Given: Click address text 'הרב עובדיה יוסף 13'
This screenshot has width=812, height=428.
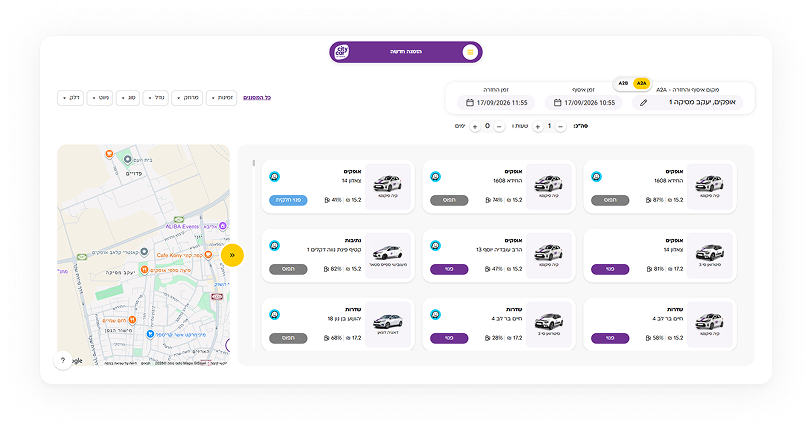Looking at the screenshot, I should 499,250.
